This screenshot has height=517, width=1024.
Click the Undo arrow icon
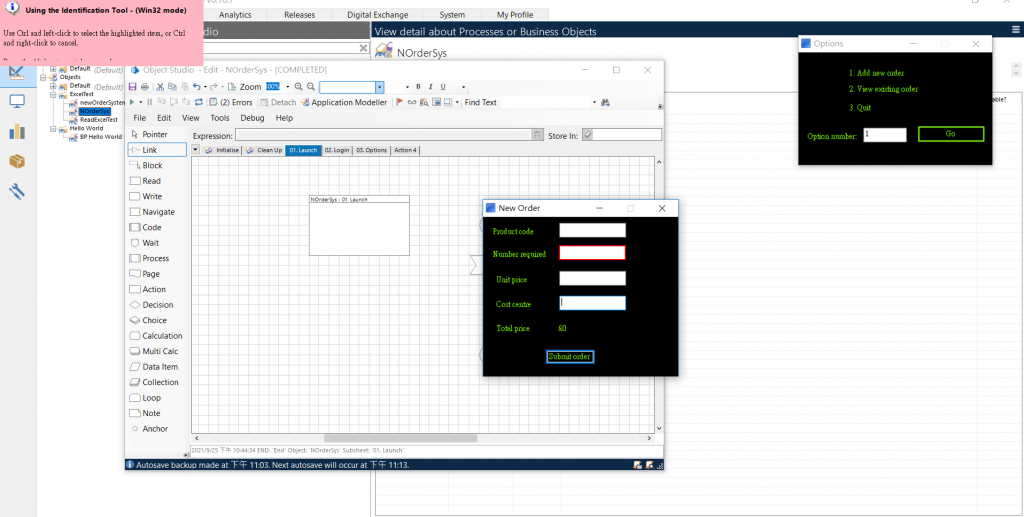[x=196, y=87]
